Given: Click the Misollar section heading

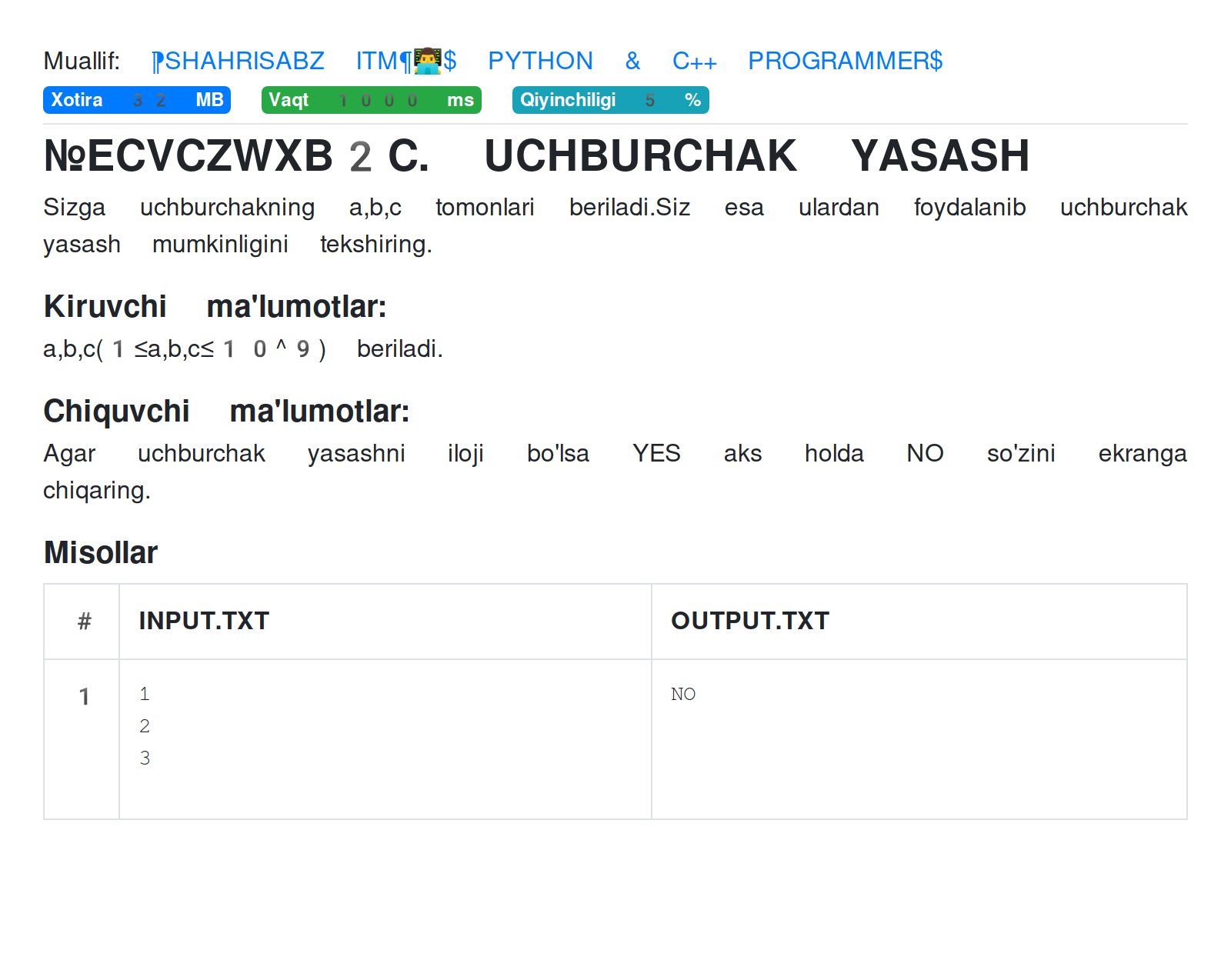Looking at the screenshot, I should coord(100,552).
